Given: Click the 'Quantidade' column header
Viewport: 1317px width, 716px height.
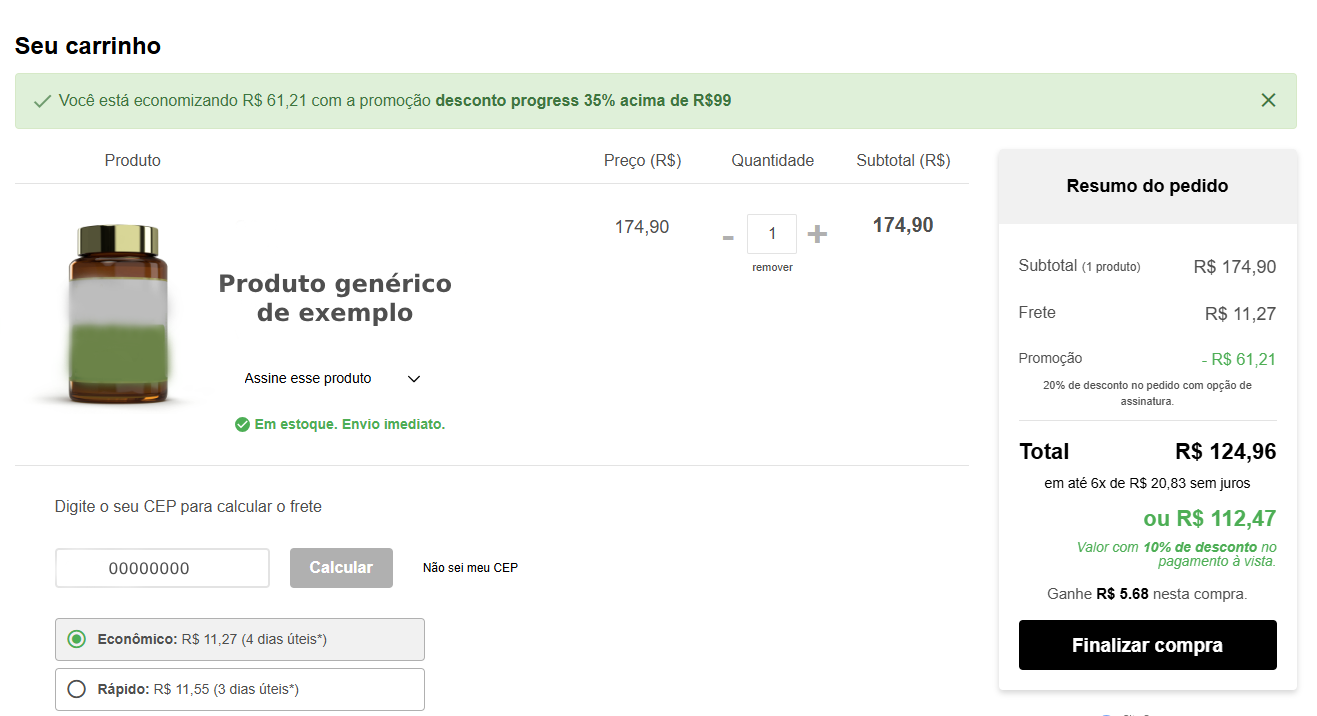Looking at the screenshot, I should (x=772, y=160).
